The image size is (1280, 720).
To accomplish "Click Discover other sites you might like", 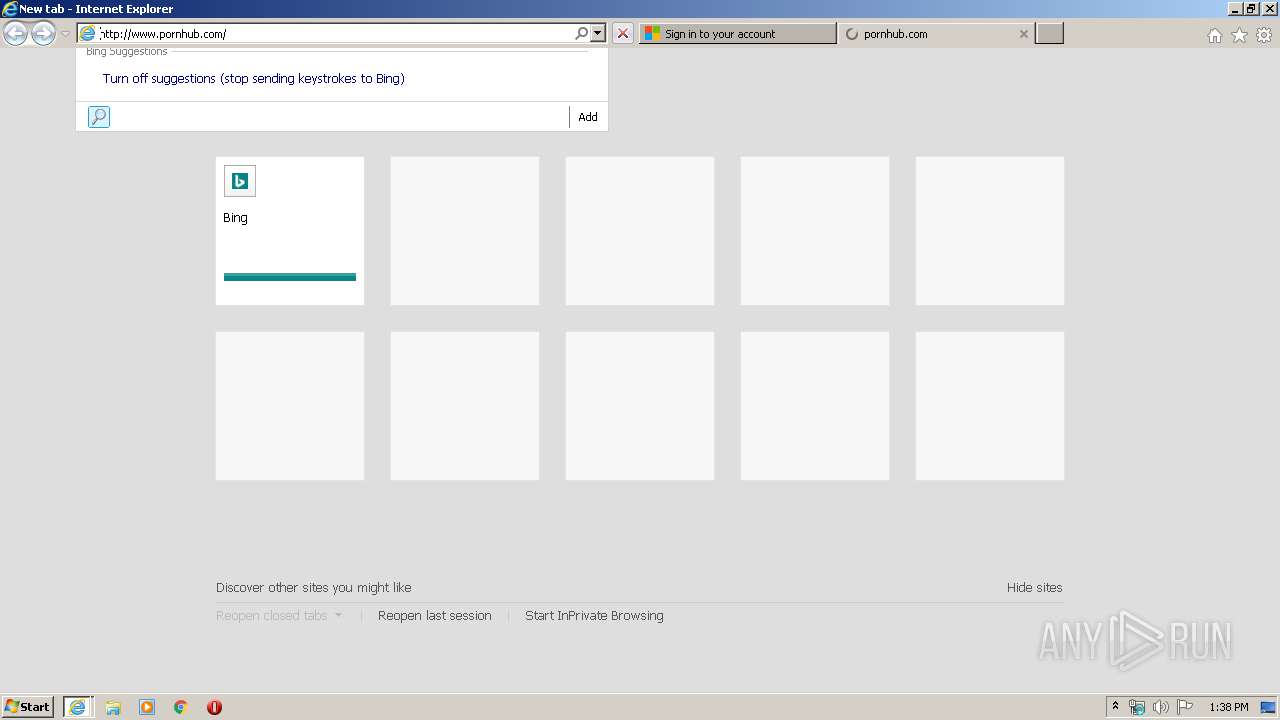I will (314, 588).
